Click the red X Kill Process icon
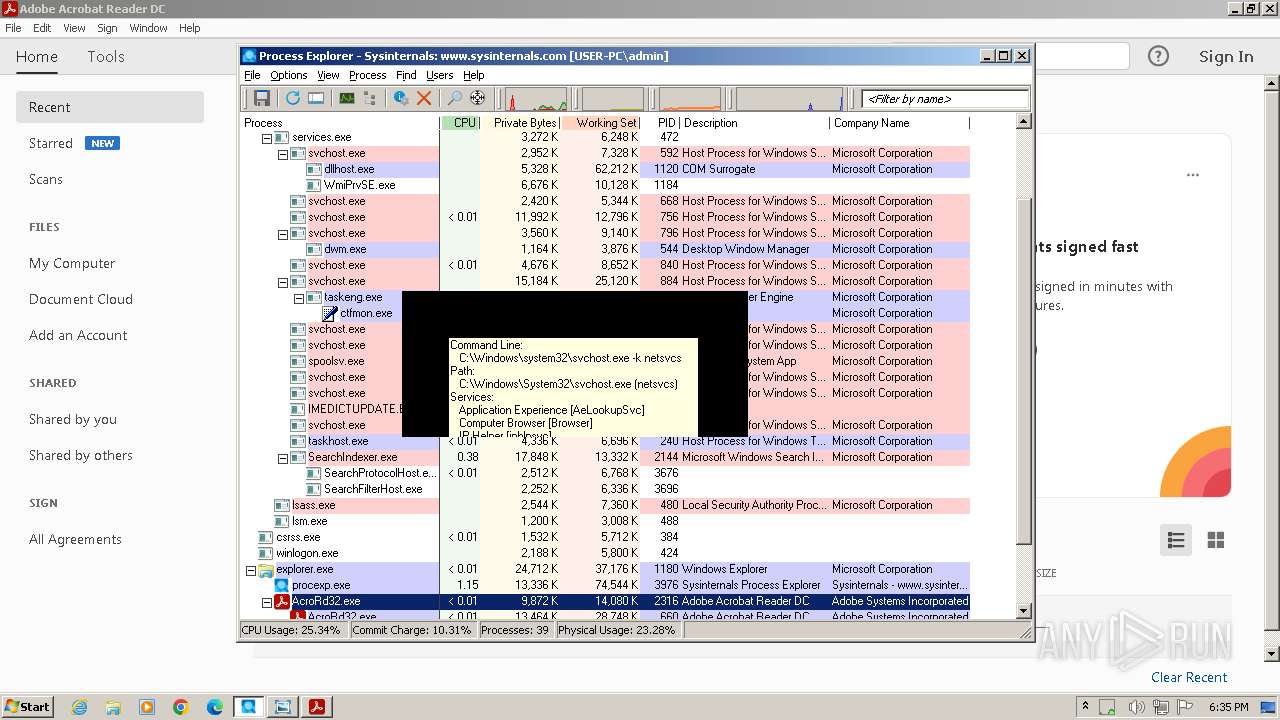1280x720 pixels. 424,98
